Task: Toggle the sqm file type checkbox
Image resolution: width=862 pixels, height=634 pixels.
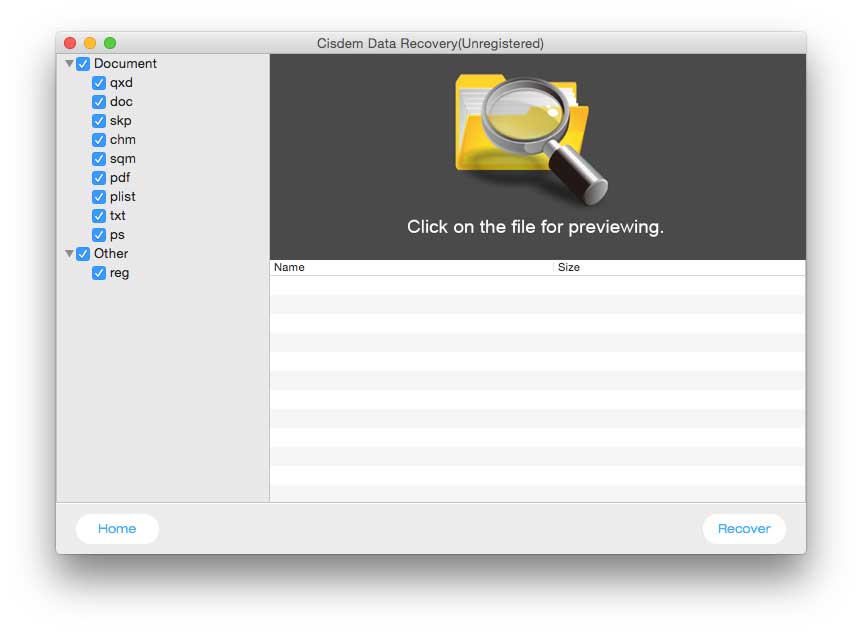Action: tap(99, 159)
